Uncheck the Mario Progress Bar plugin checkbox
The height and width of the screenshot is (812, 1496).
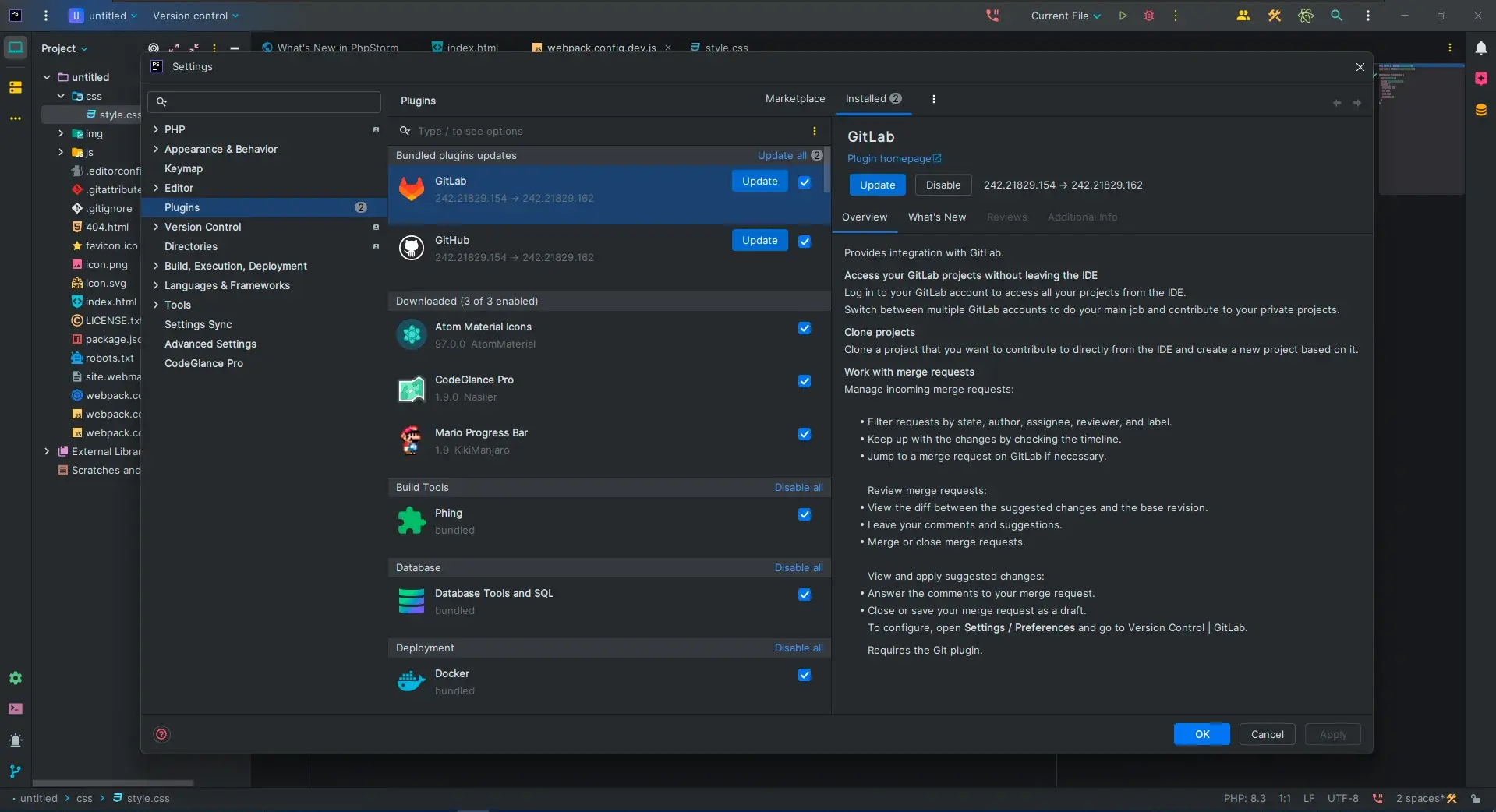coord(805,434)
